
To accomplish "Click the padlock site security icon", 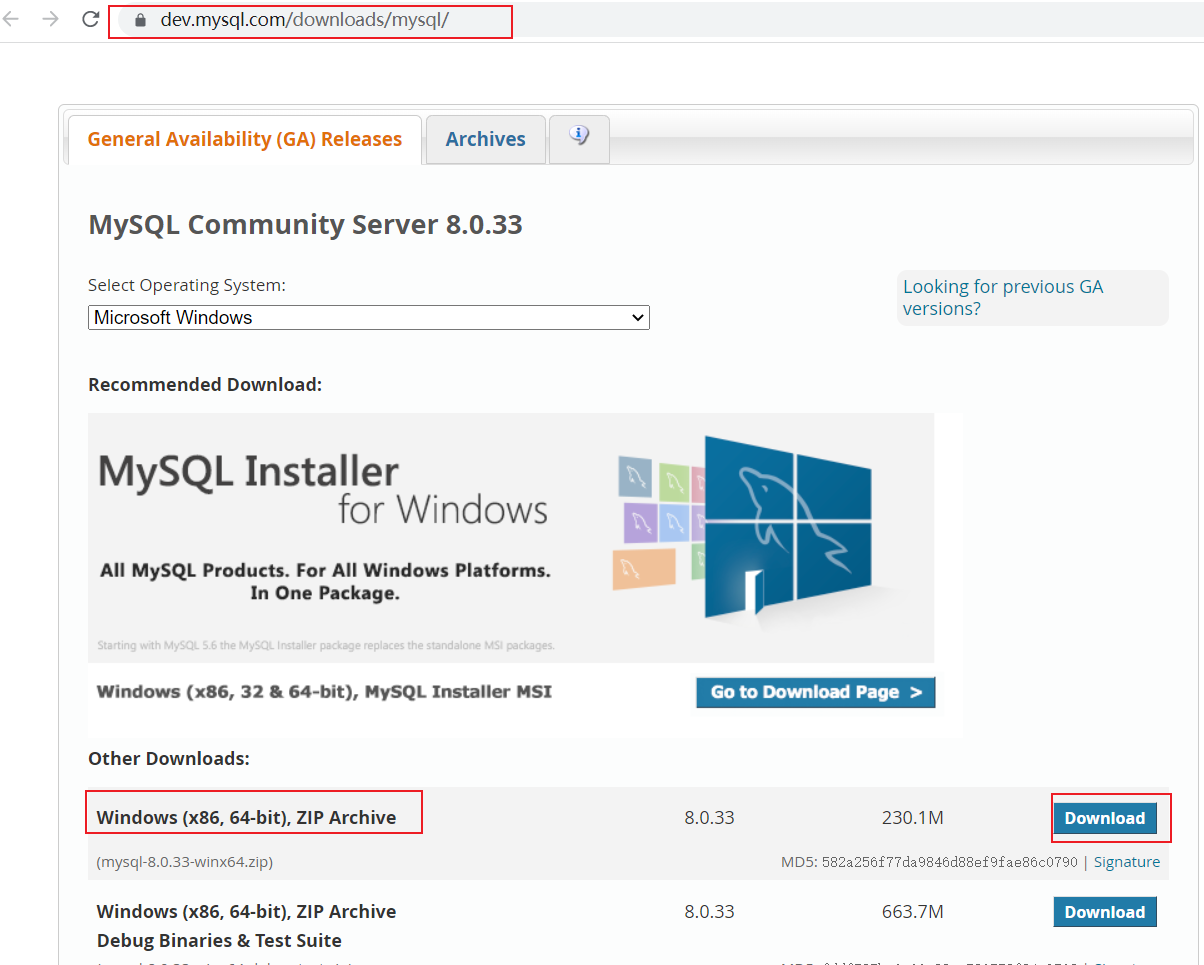I will tap(139, 20).
